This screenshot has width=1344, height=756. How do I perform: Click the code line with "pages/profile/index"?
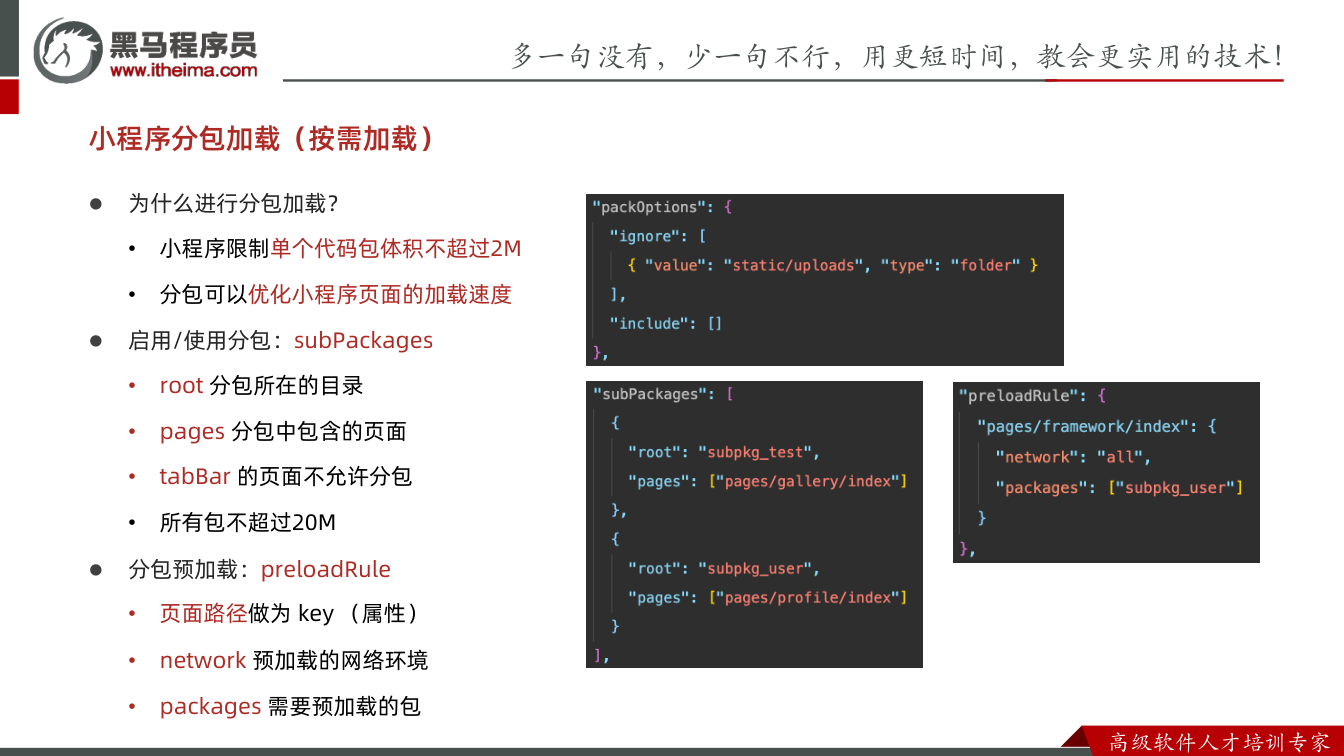pyautogui.click(x=767, y=597)
